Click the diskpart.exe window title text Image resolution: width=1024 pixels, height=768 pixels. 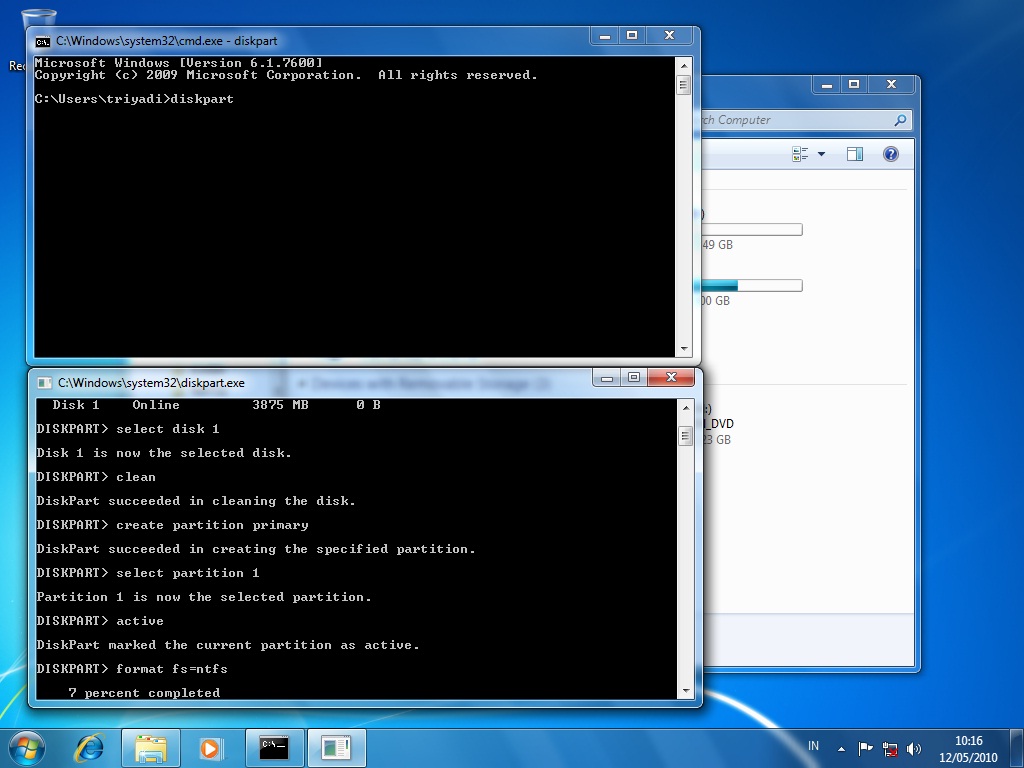[151, 383]
